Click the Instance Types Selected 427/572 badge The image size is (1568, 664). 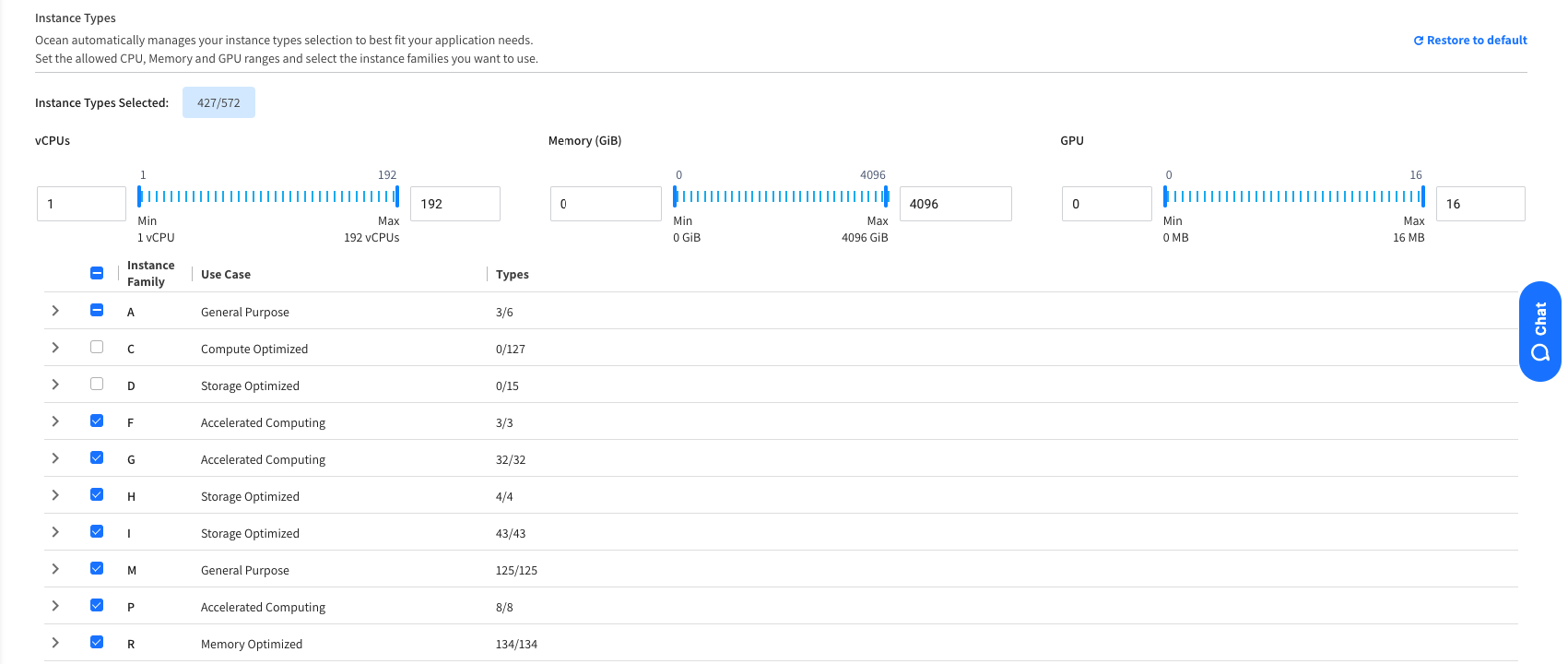pyautogui.click(x=218, y=103)
